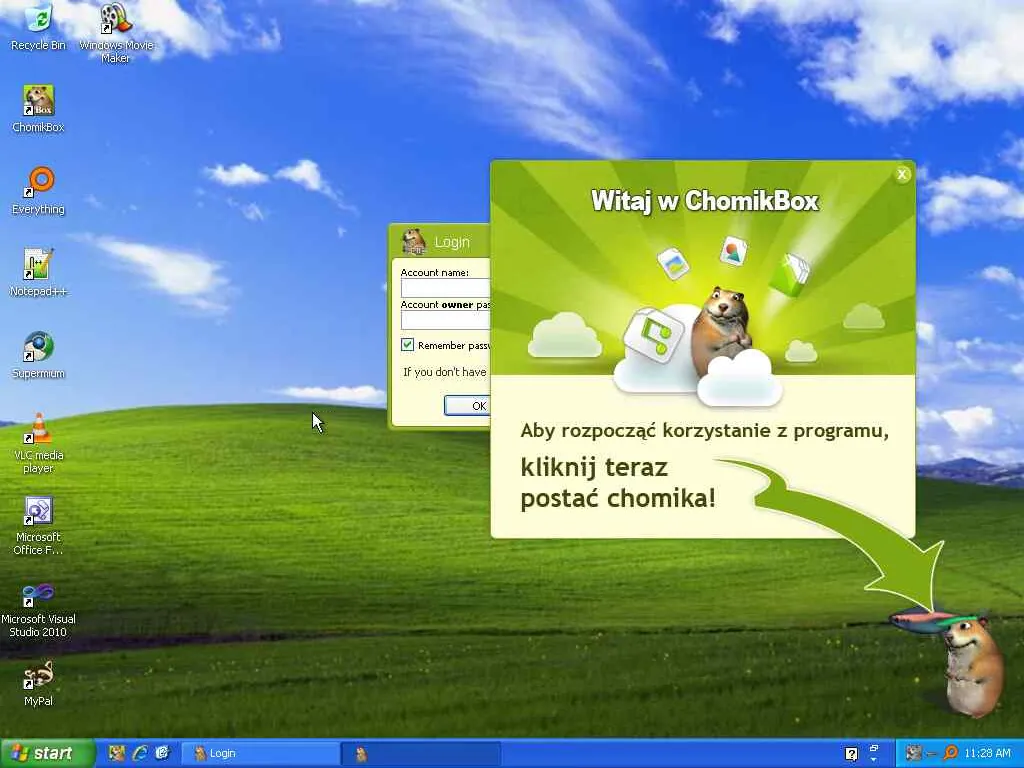This screenshot has width=1024, height=768.
Task: Click OK in the Login dialog
Action: 468,406
